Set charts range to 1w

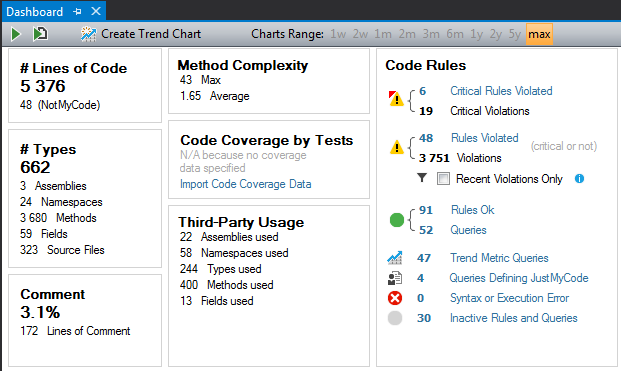point(338,34)
